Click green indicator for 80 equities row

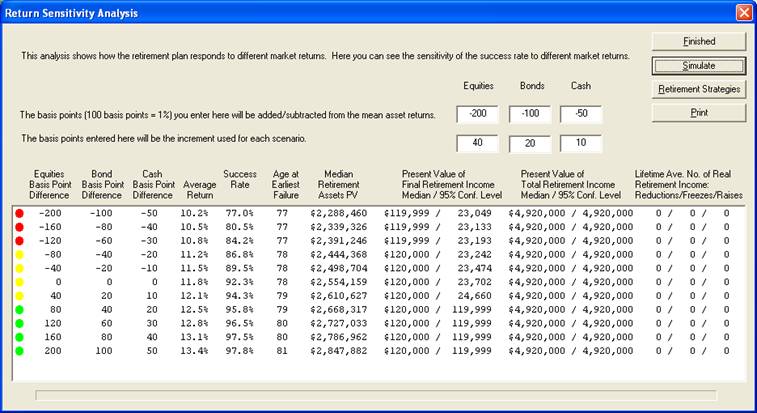(19, 310)
